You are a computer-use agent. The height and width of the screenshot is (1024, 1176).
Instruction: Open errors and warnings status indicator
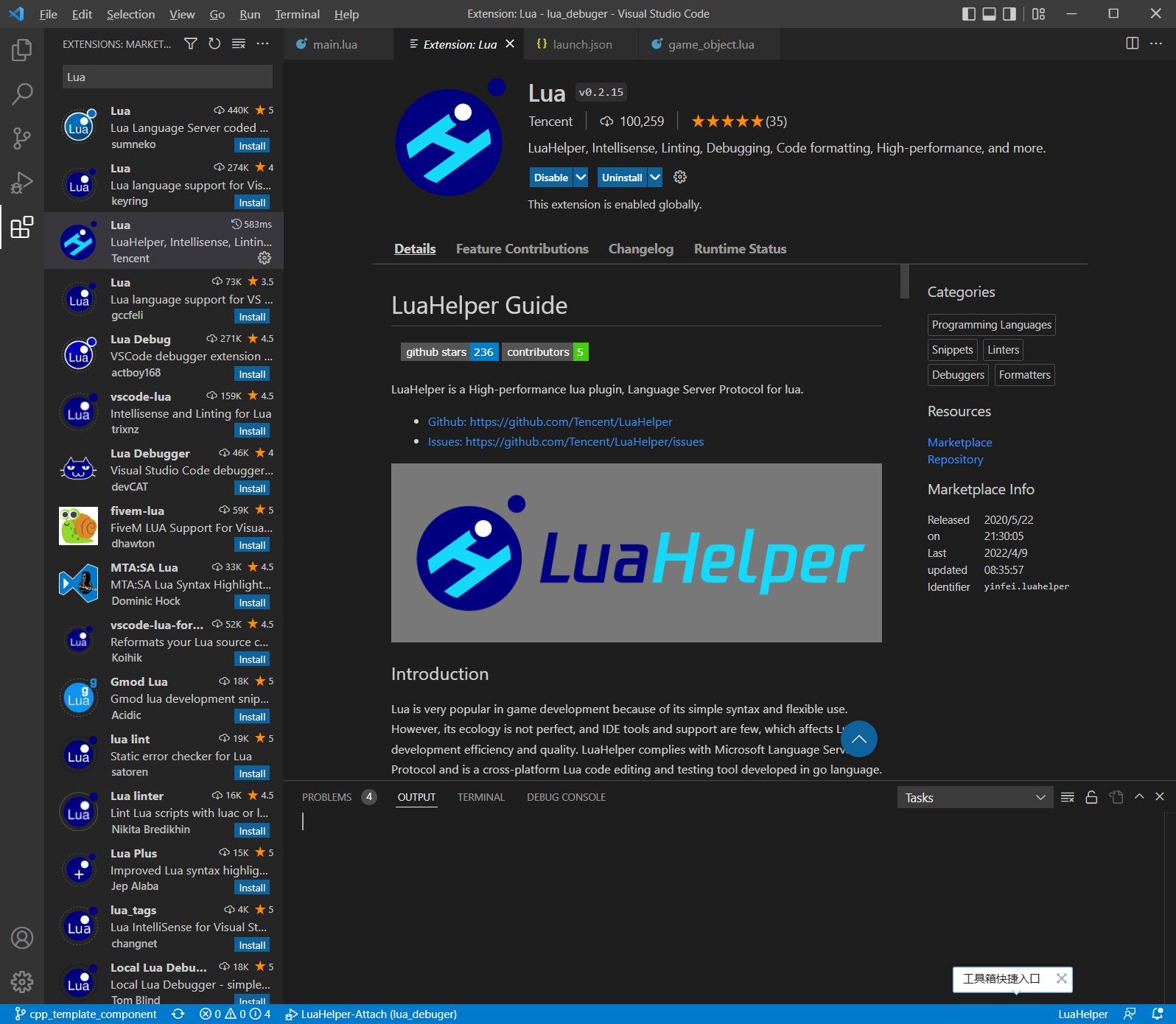coord(235,1014)
